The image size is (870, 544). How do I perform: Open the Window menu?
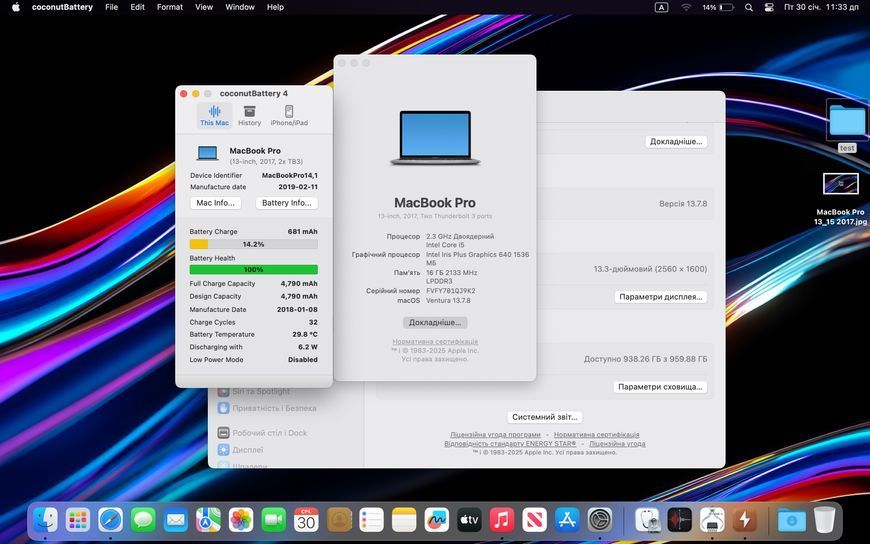click(x=240, y=7)
